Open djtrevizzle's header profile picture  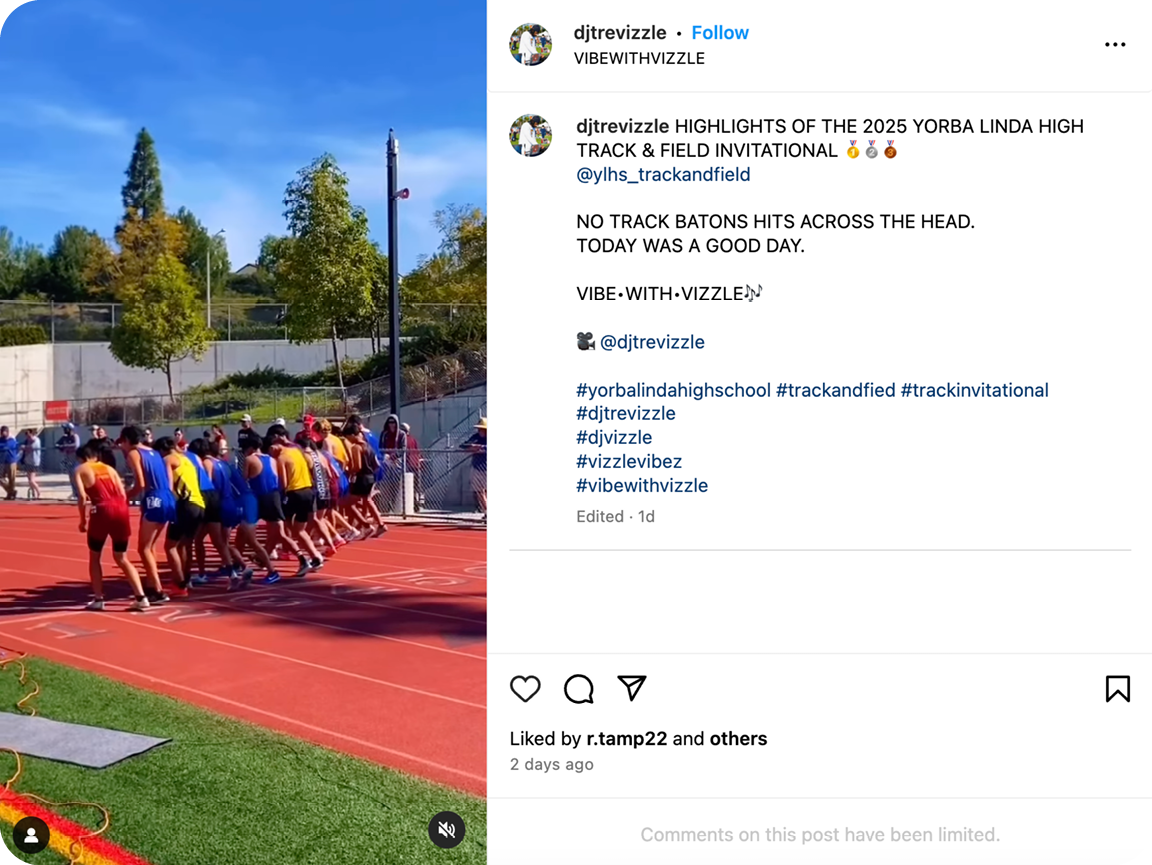click(531, 45)
